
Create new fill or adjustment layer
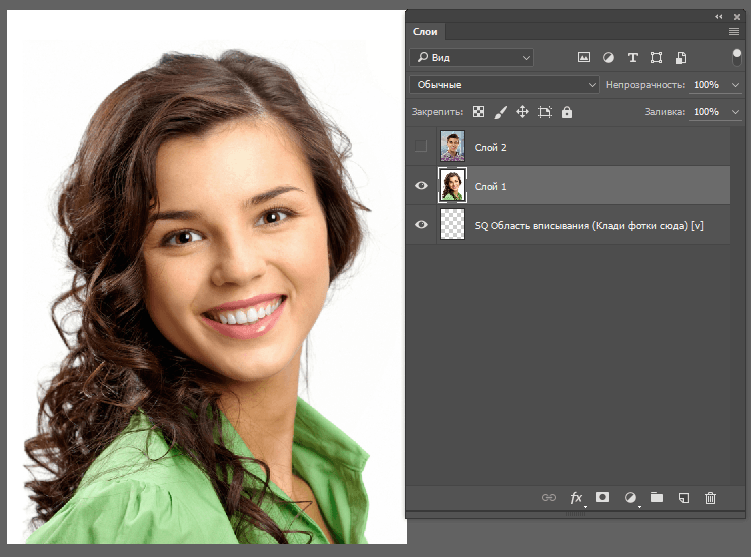630,498
